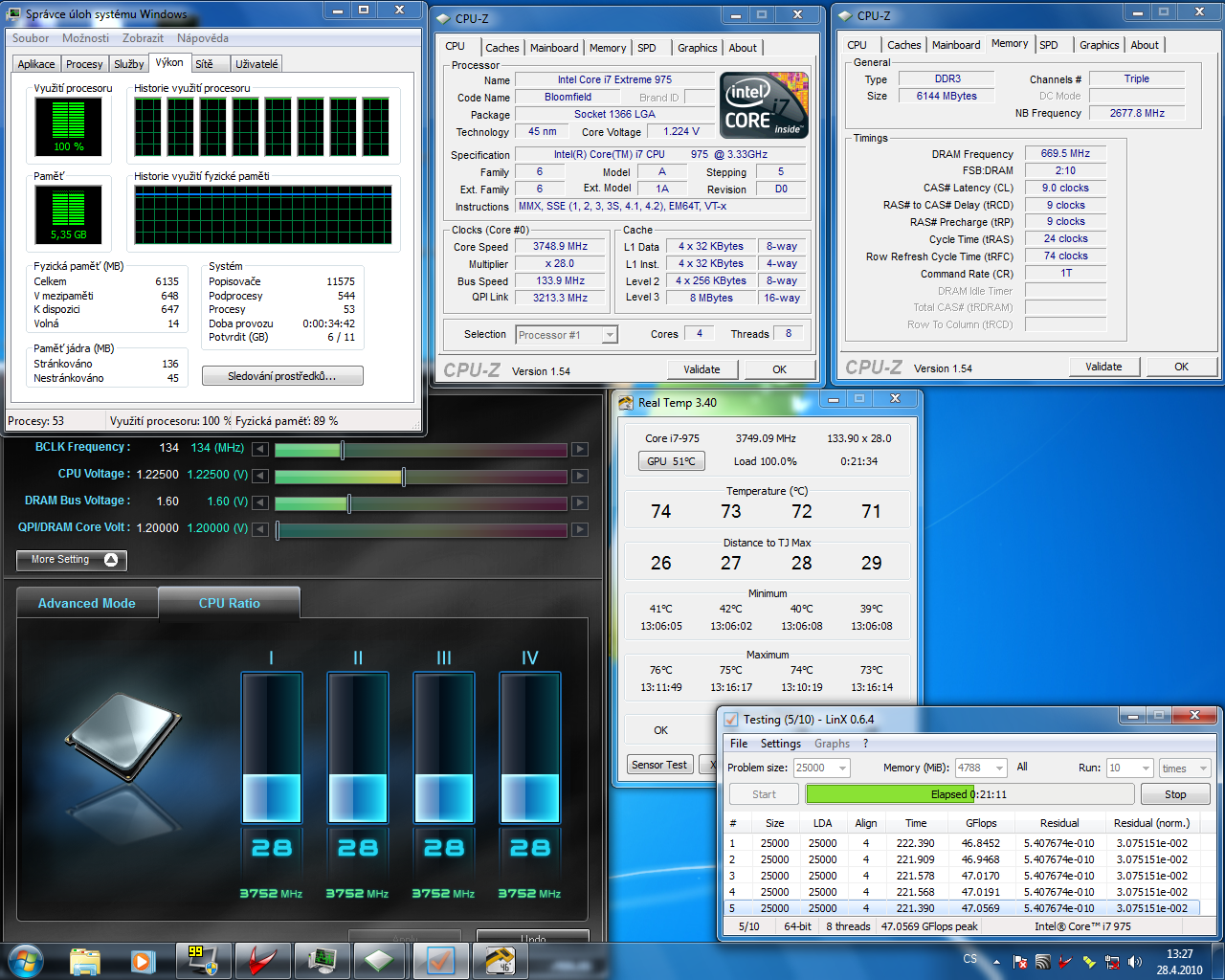The width and height of the screenshot is (1225, 980).
Task: Switch to LinX checkmark taskbar icon
Action: pos(440,961)
